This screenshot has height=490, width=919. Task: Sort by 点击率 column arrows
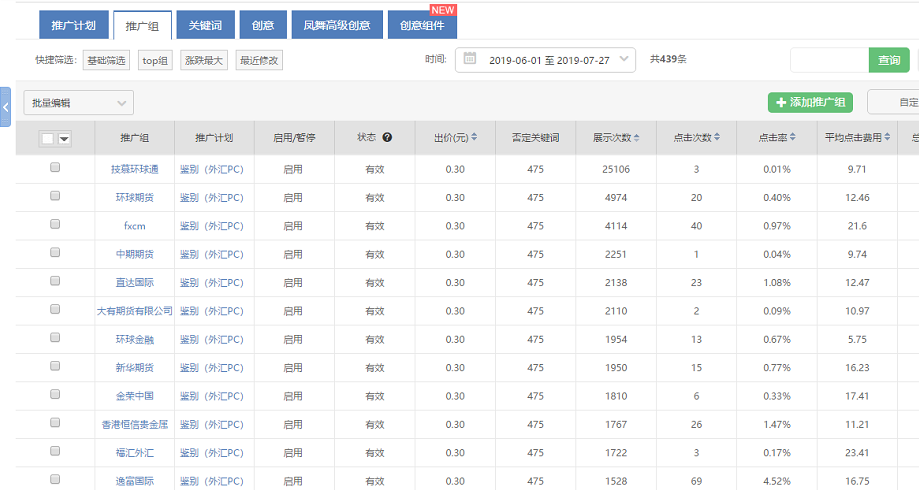point(792,137)
